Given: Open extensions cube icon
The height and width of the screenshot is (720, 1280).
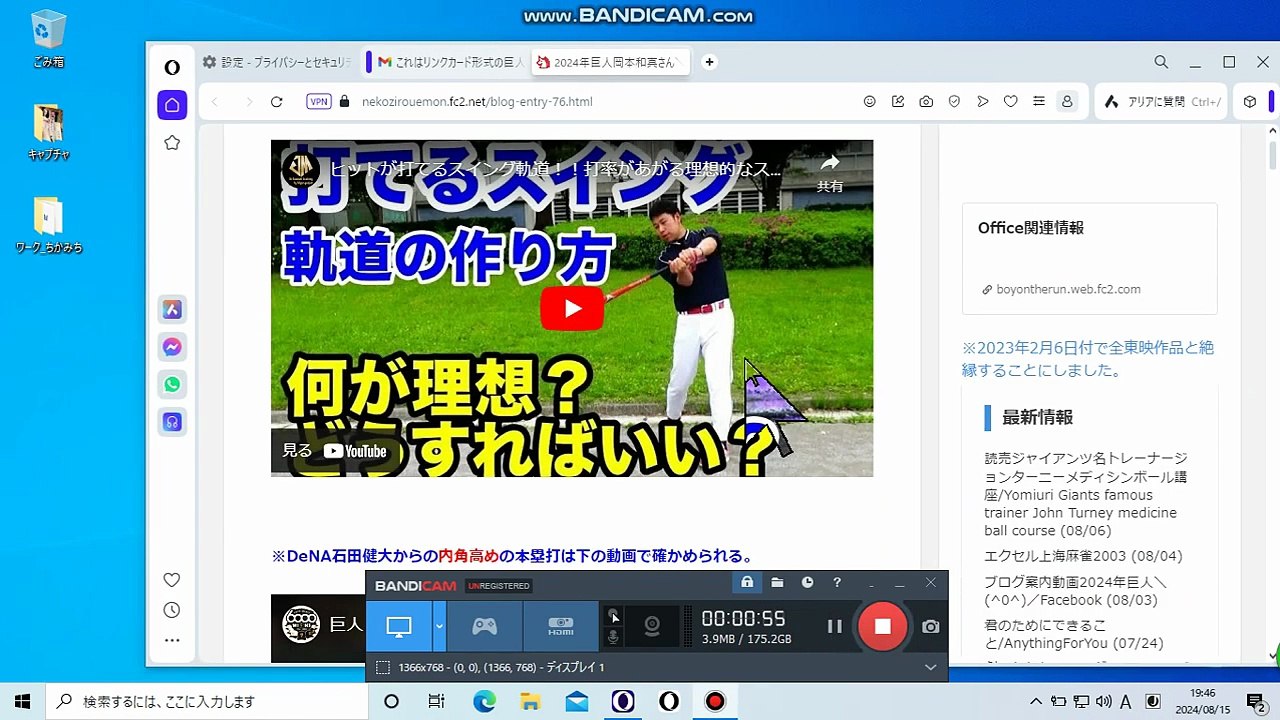Looking at the screenshot, I should coord(1250,102).
